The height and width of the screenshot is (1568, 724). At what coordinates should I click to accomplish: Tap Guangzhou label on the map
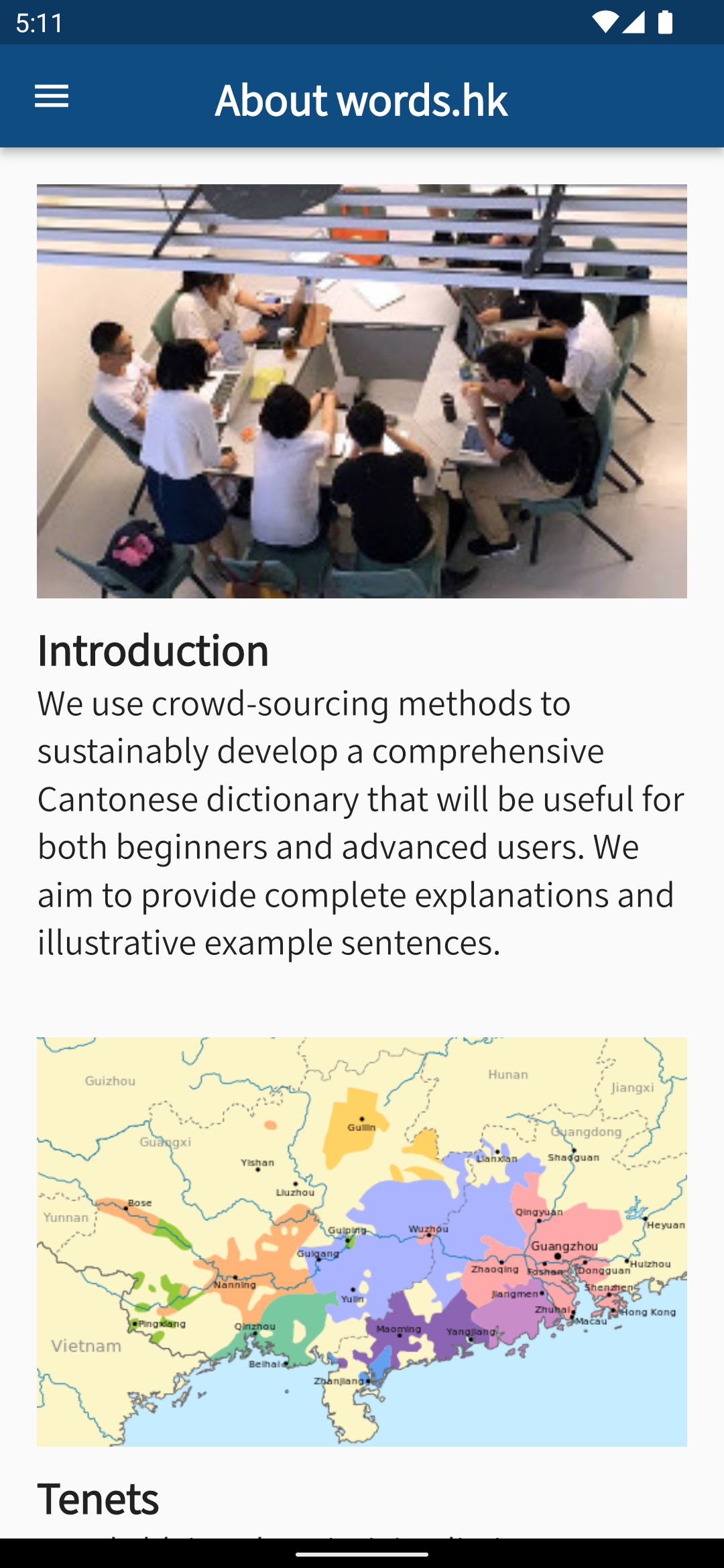click(x=564, y=1246)
